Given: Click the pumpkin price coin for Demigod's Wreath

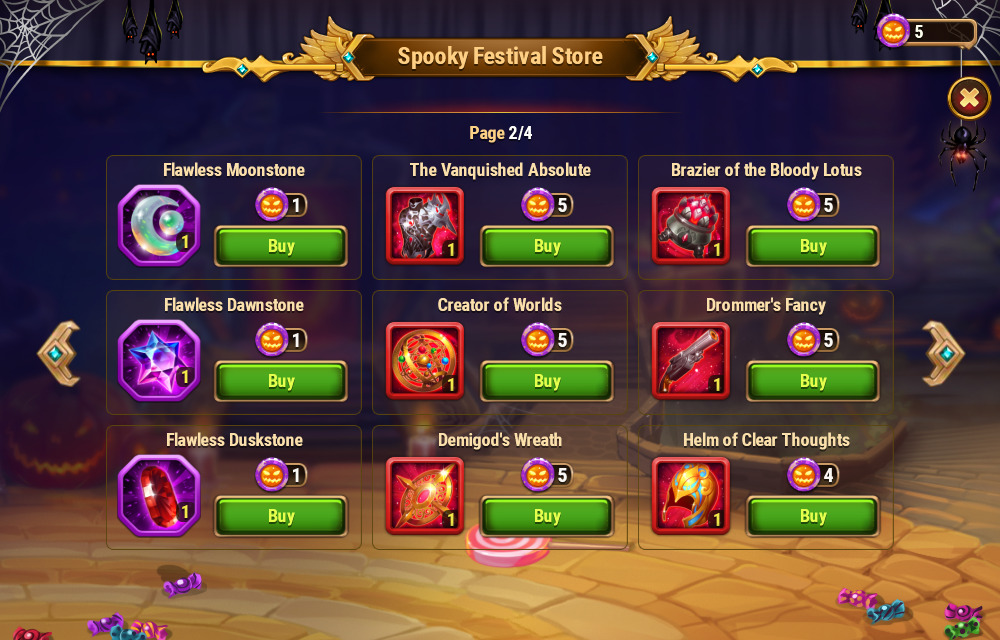Looking at the screenshot, I should [538, 474].
